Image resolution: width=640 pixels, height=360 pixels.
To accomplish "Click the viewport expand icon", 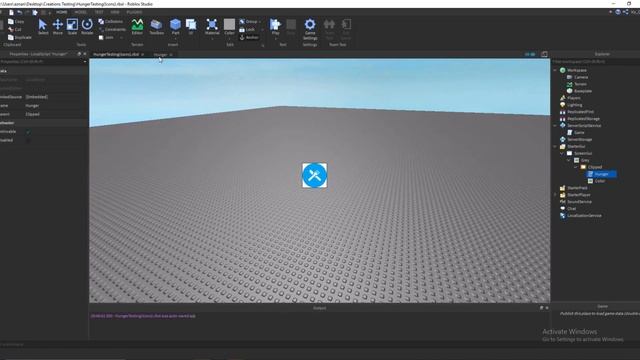I will (x=544, y=54).
